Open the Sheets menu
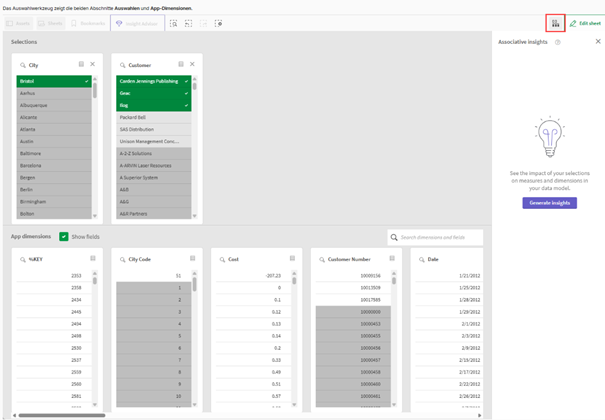The image size is (605, 420). [x=51, y=24]
